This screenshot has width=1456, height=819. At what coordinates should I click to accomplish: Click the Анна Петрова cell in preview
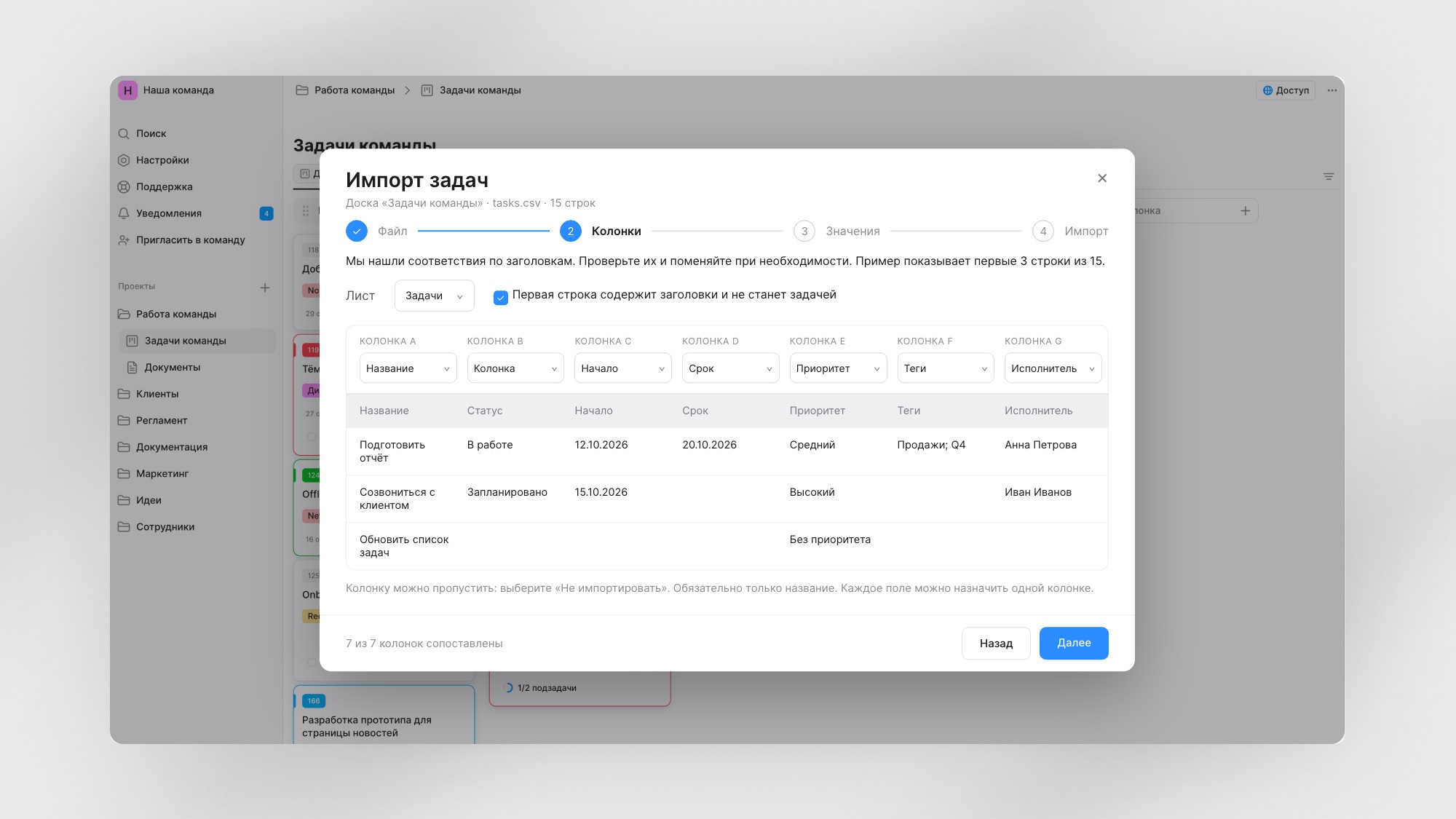point(1040,445)
